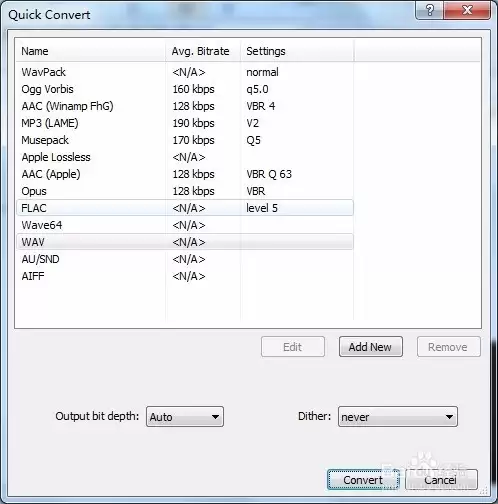Select the AU/SND preset
Image resolution: width=498 pixels, height=504 pixels.
(185, 259)
